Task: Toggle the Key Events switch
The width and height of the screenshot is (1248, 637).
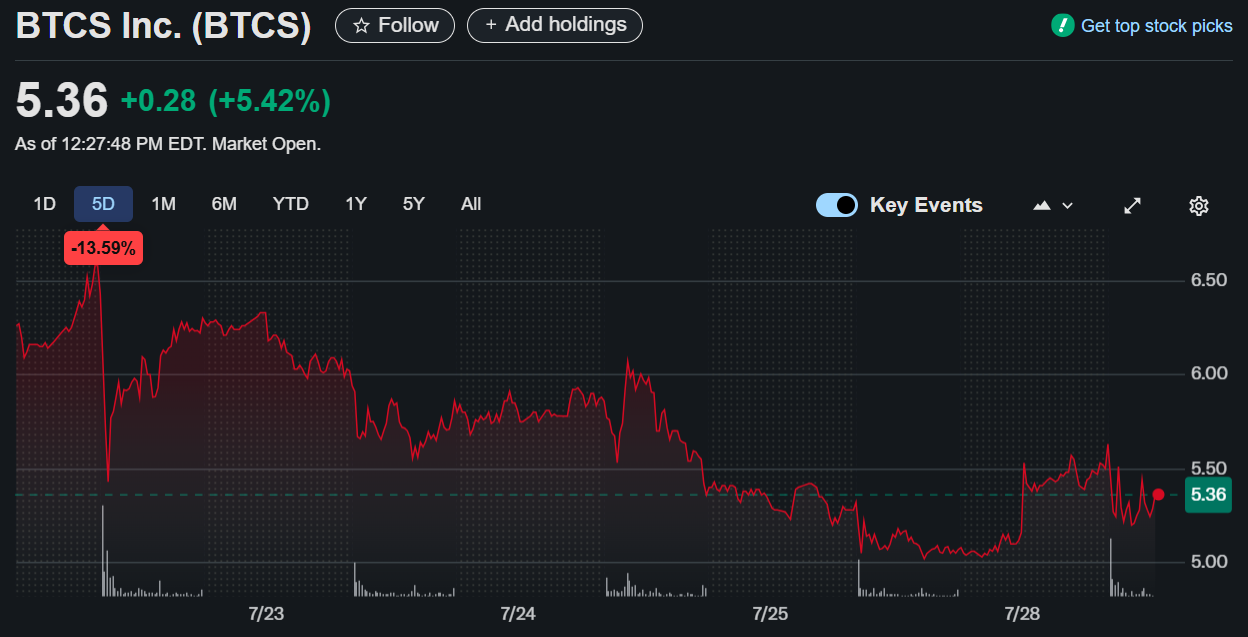Action: pyautogui.click(x=837, y=205)
